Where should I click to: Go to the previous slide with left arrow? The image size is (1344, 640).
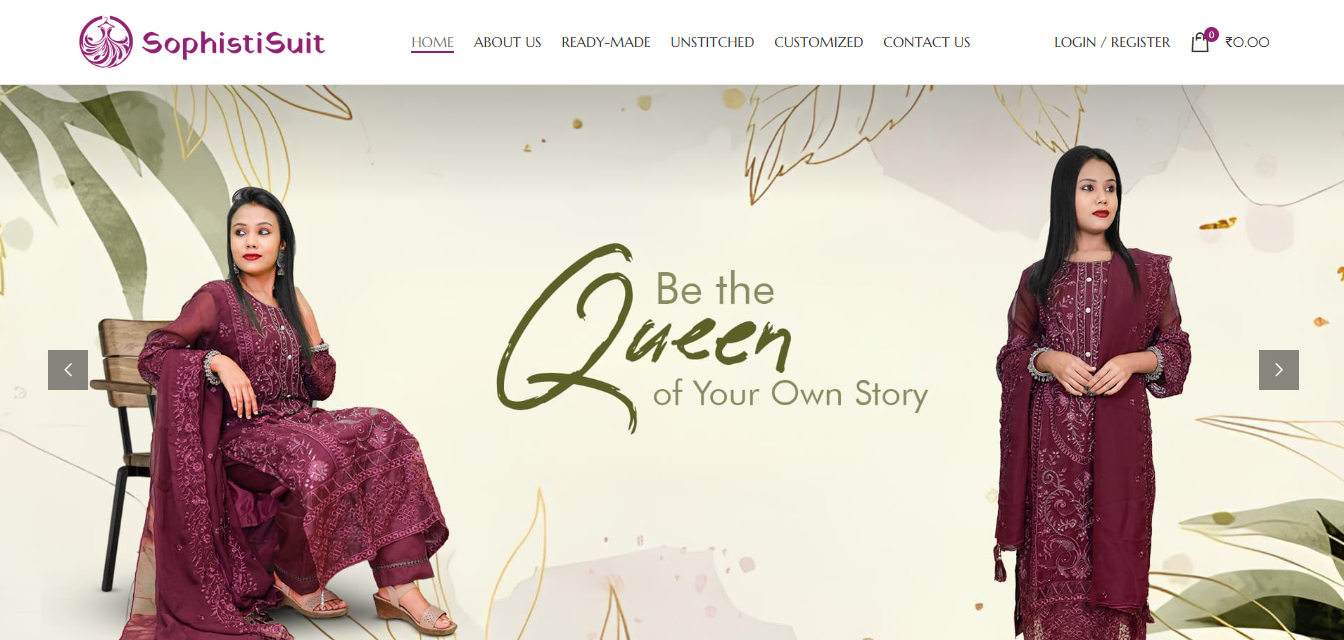click(x=68, y=370)
